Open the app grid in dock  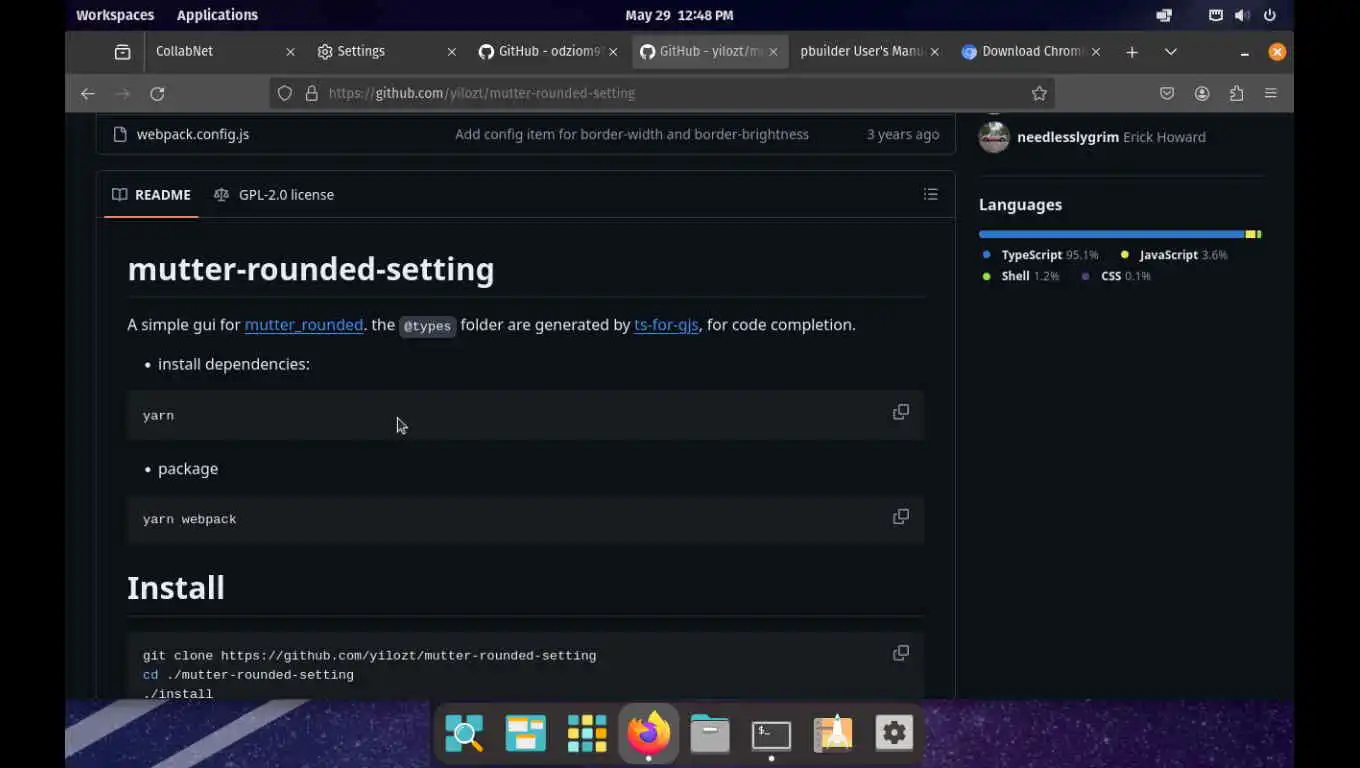point(587,734)
